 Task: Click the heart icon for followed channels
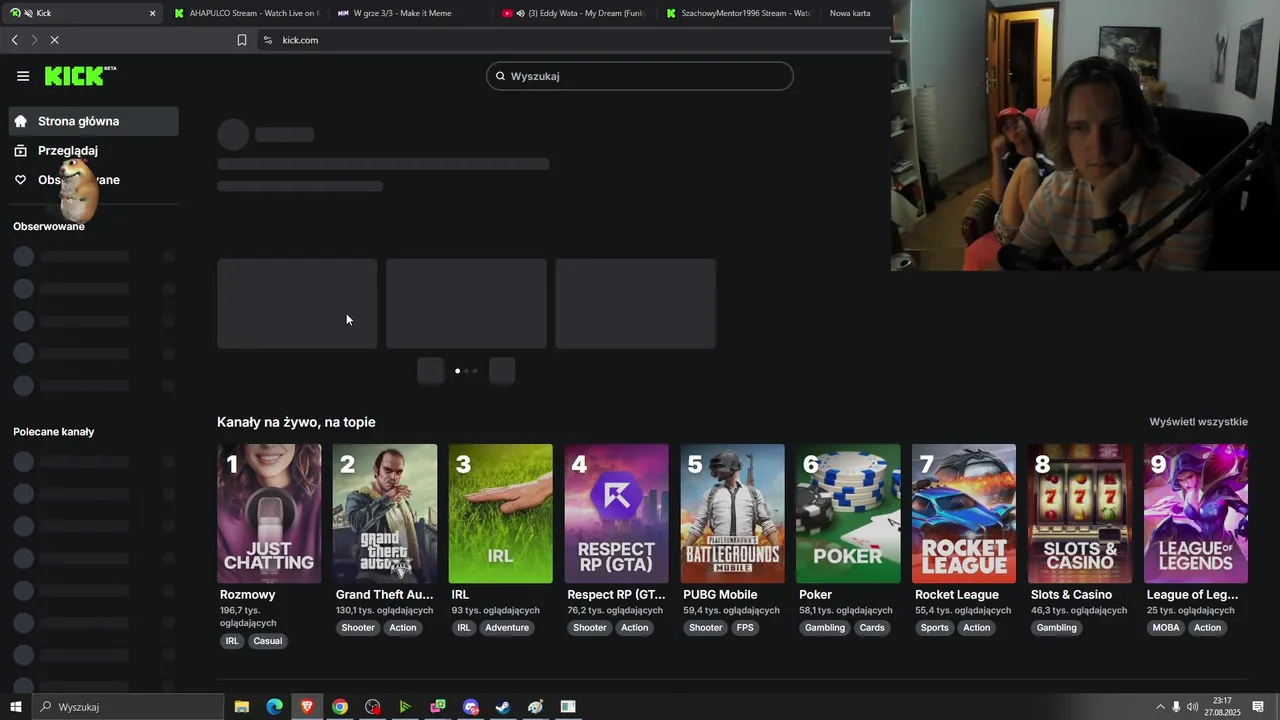20,180
